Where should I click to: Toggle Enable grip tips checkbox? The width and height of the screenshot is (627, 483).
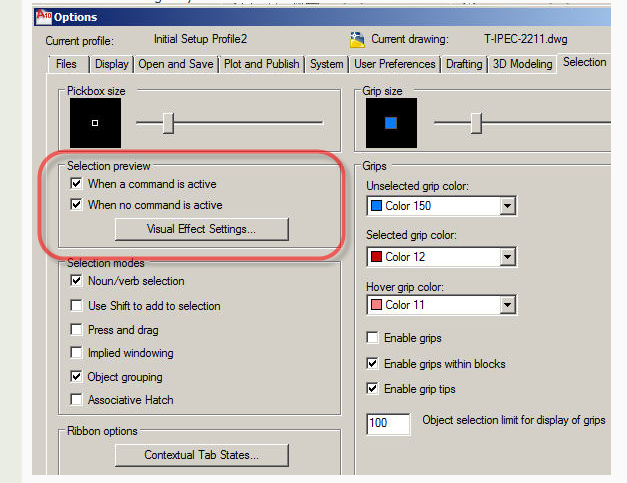point(372,389)
